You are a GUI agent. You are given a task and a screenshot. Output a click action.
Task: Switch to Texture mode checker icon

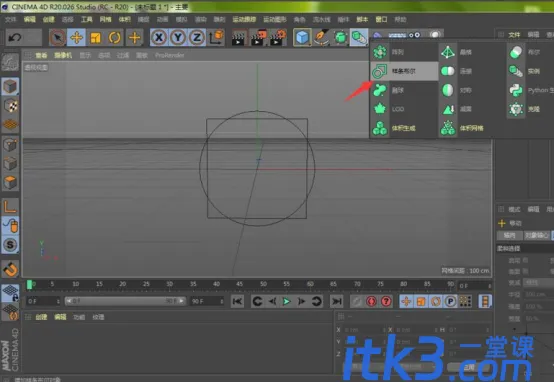10,106
